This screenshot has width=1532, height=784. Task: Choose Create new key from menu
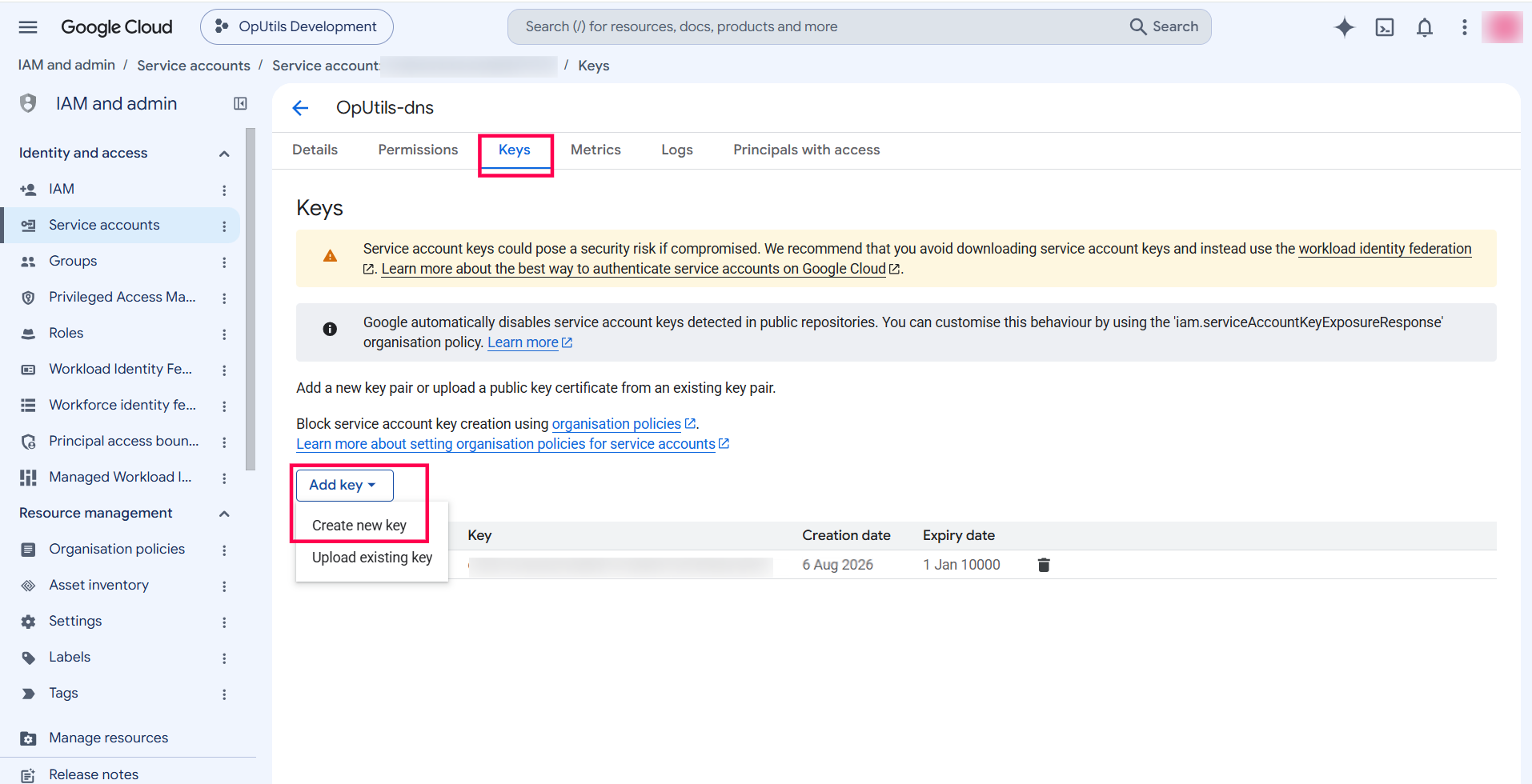(359, 526)
